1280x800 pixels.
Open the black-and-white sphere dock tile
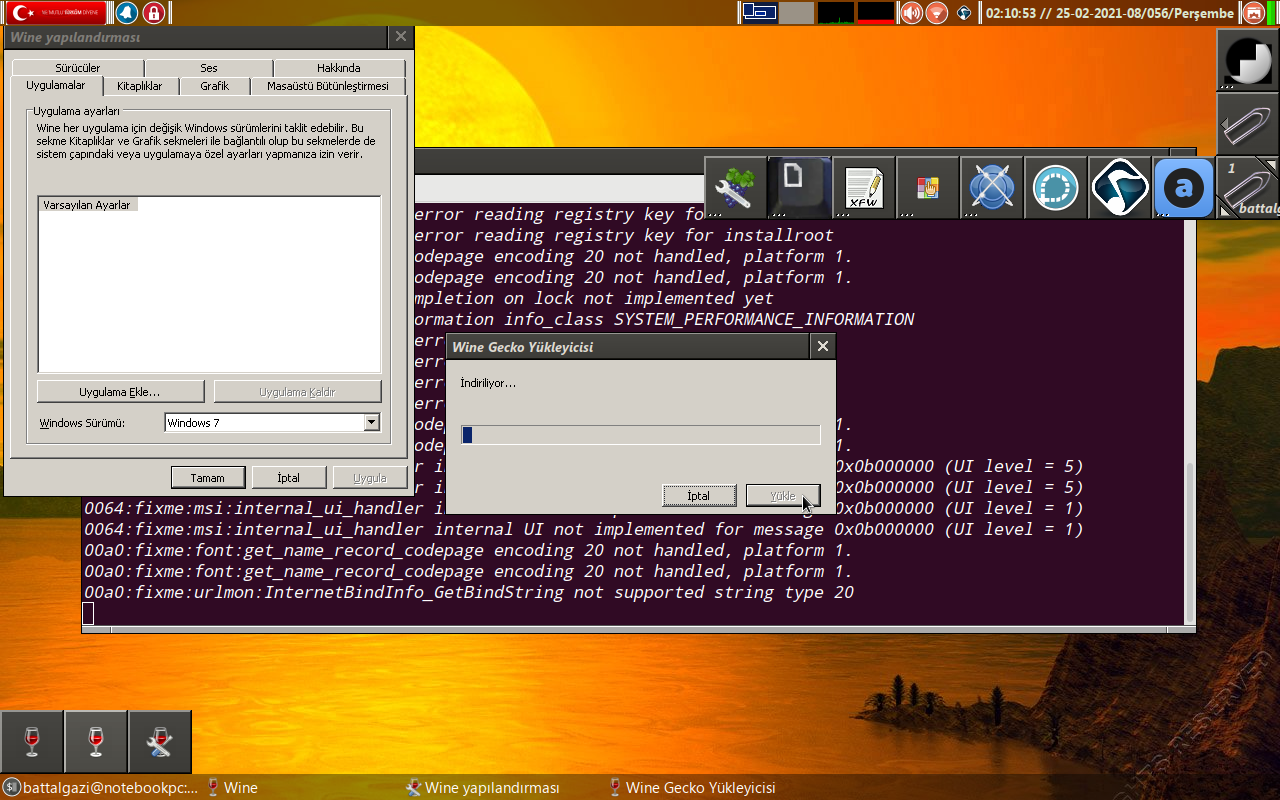(x=1248, y=60)
